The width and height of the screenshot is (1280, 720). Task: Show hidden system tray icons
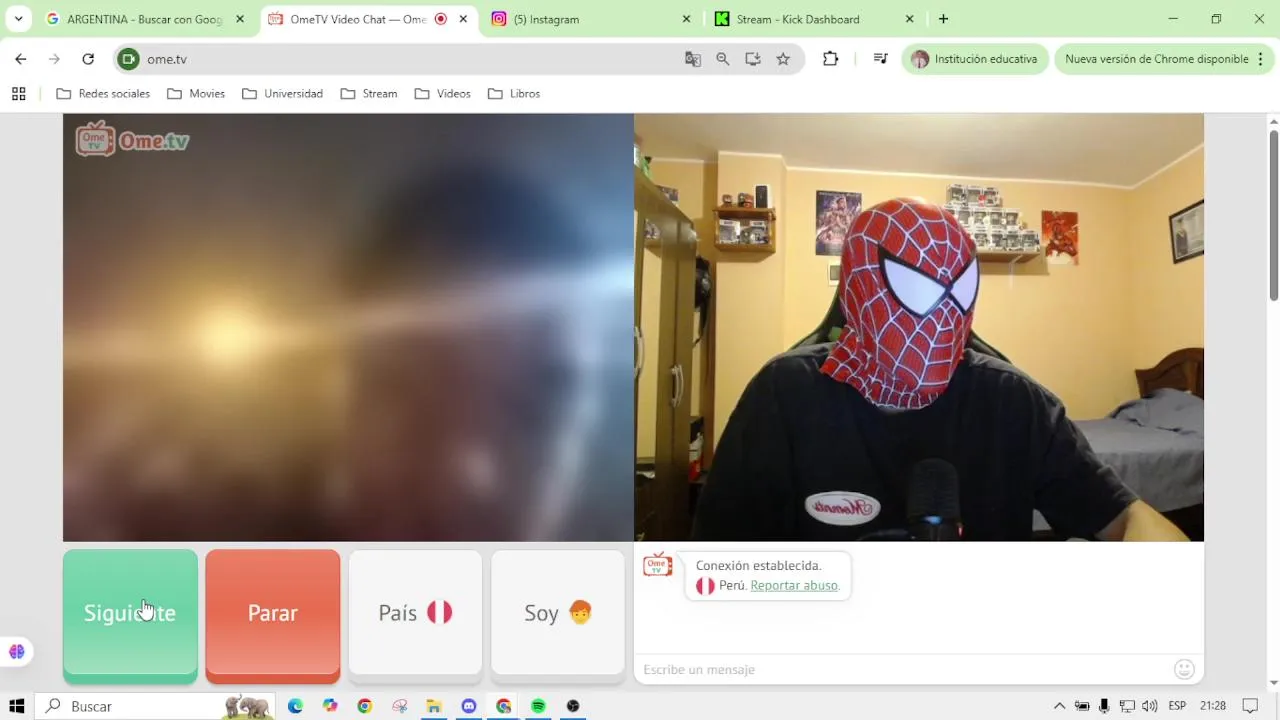tap(1060, 706)
